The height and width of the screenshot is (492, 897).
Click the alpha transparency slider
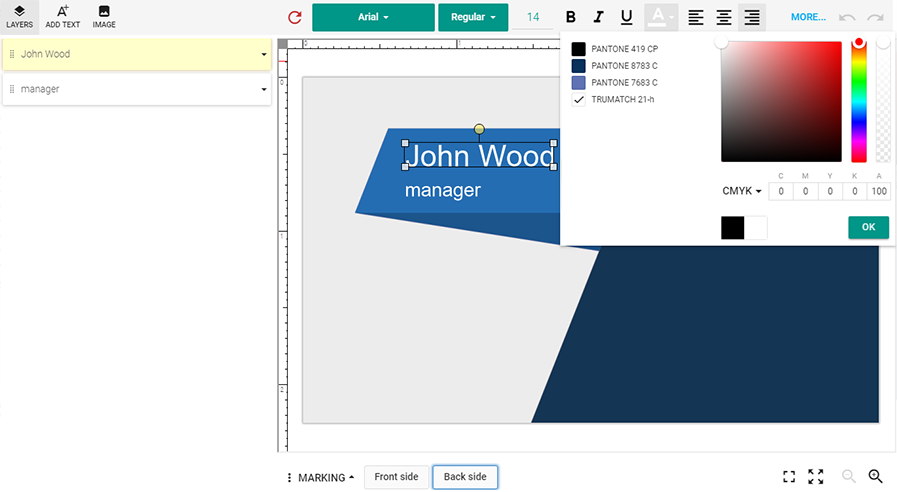883,102
